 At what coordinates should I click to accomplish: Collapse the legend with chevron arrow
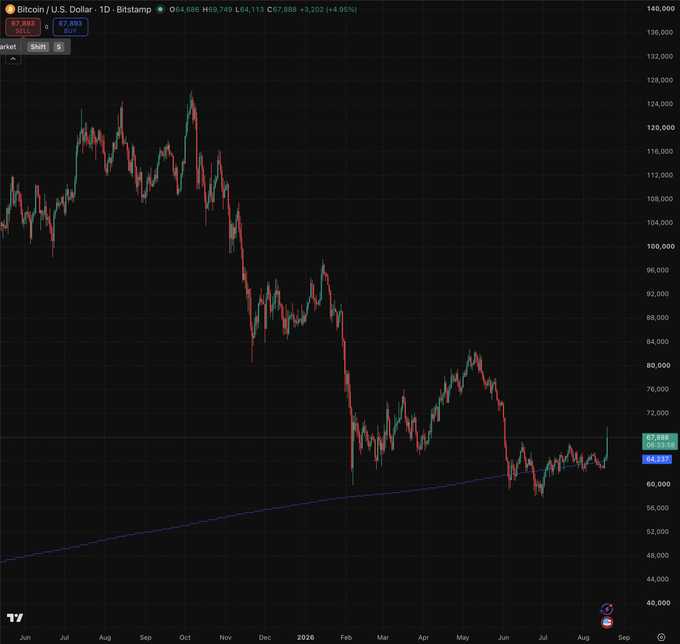click(13, 59)
